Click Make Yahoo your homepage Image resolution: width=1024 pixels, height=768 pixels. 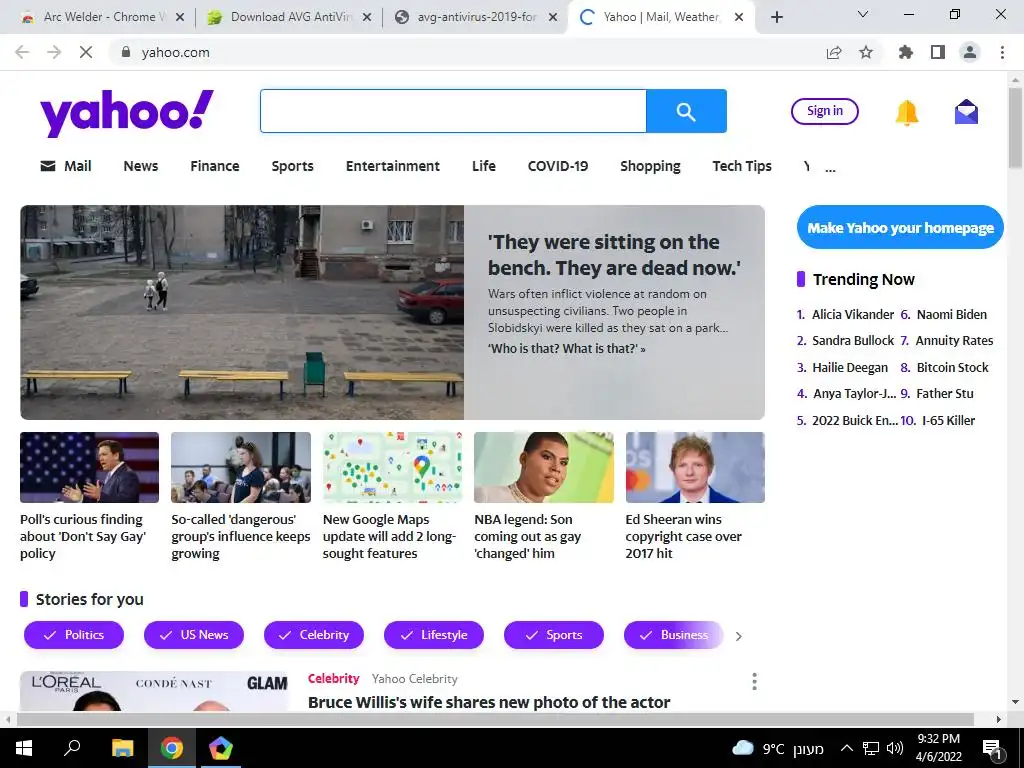pyautogui.click(x=900, y=227)
